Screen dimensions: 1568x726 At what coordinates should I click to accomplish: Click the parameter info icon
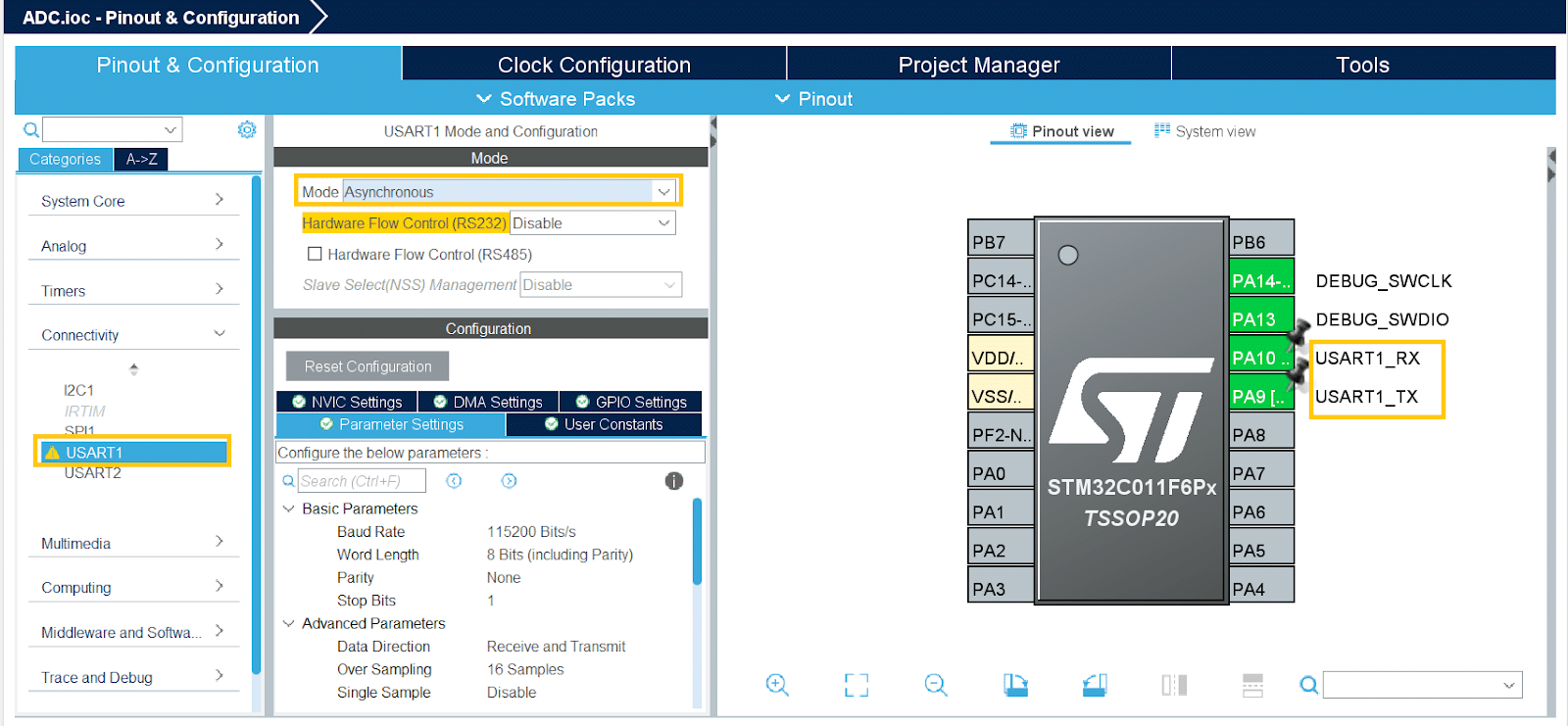pos(674,481)
